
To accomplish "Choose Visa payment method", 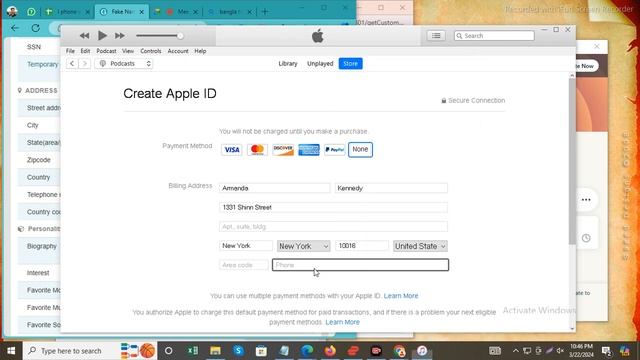I will [x=231, y=150].
